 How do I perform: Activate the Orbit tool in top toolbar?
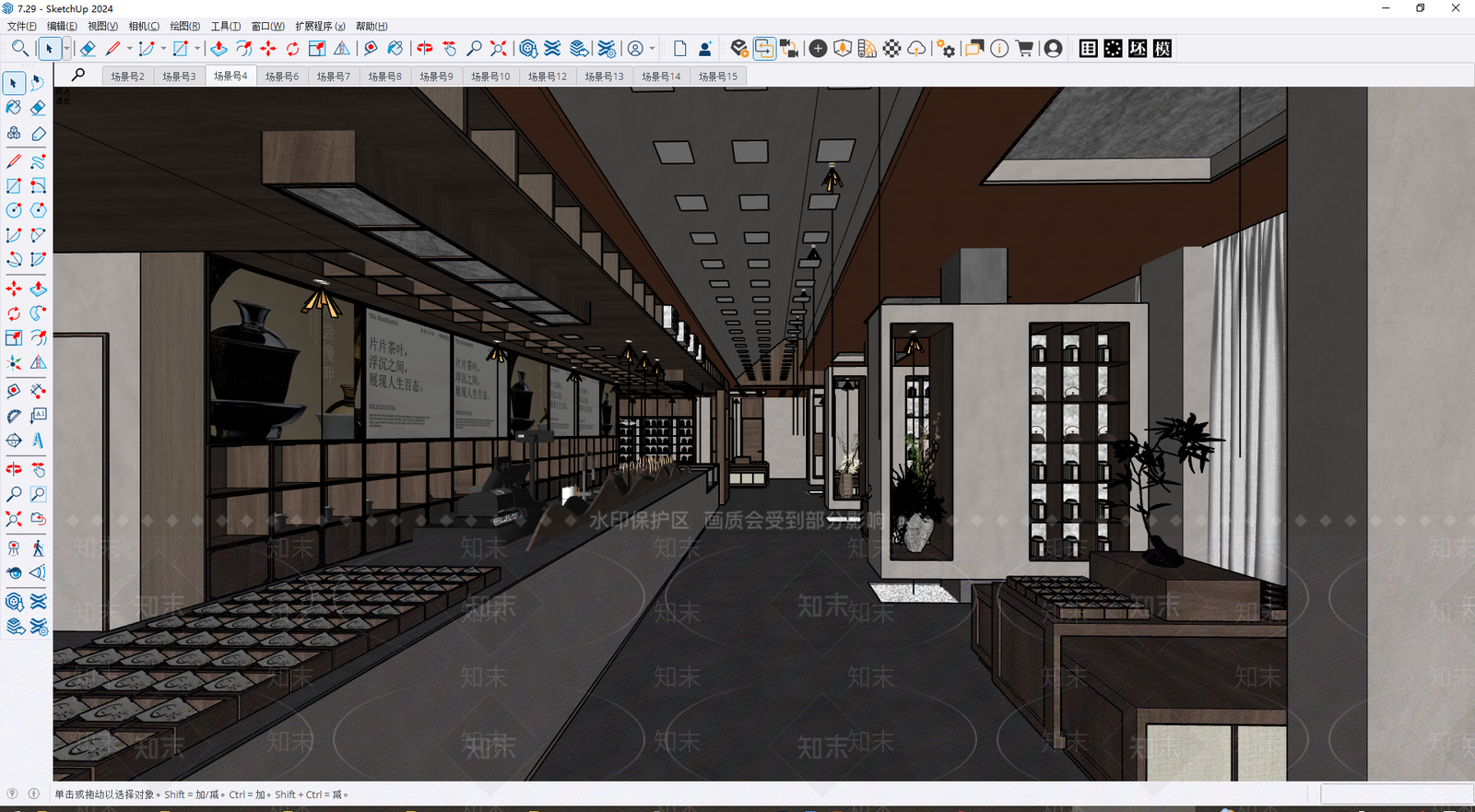pos(424,49)
